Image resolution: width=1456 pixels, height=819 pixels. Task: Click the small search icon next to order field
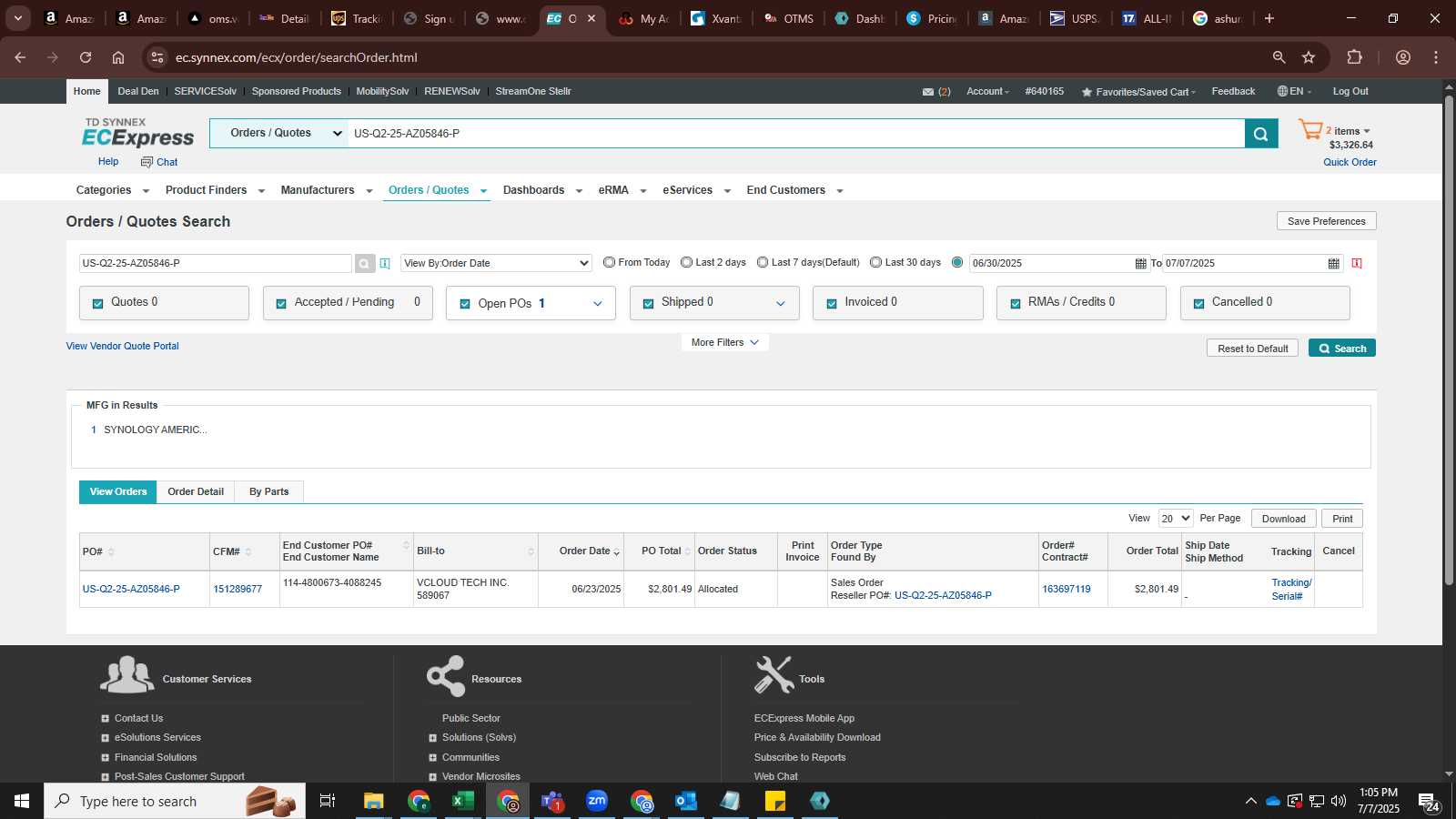click(x=364, y=264)
